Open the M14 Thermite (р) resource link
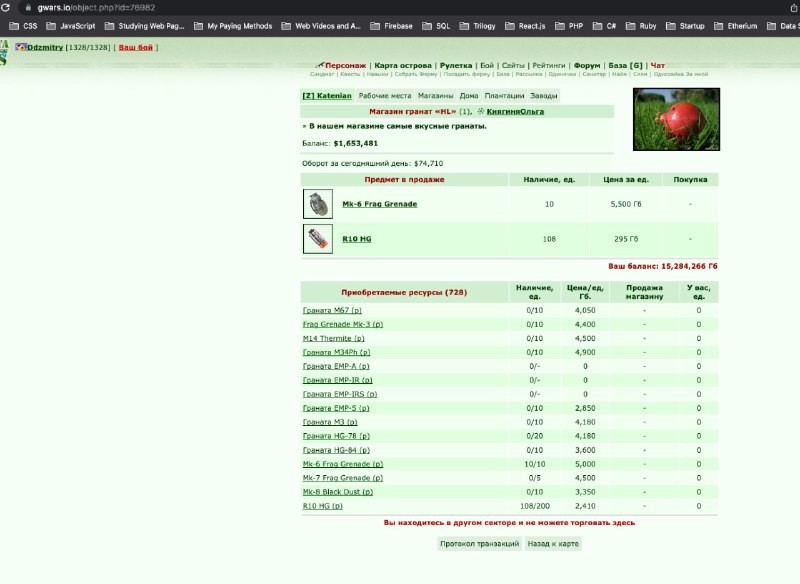Viewport: 800px width, 584px height. pyautogui.click(x=334, y=338)
